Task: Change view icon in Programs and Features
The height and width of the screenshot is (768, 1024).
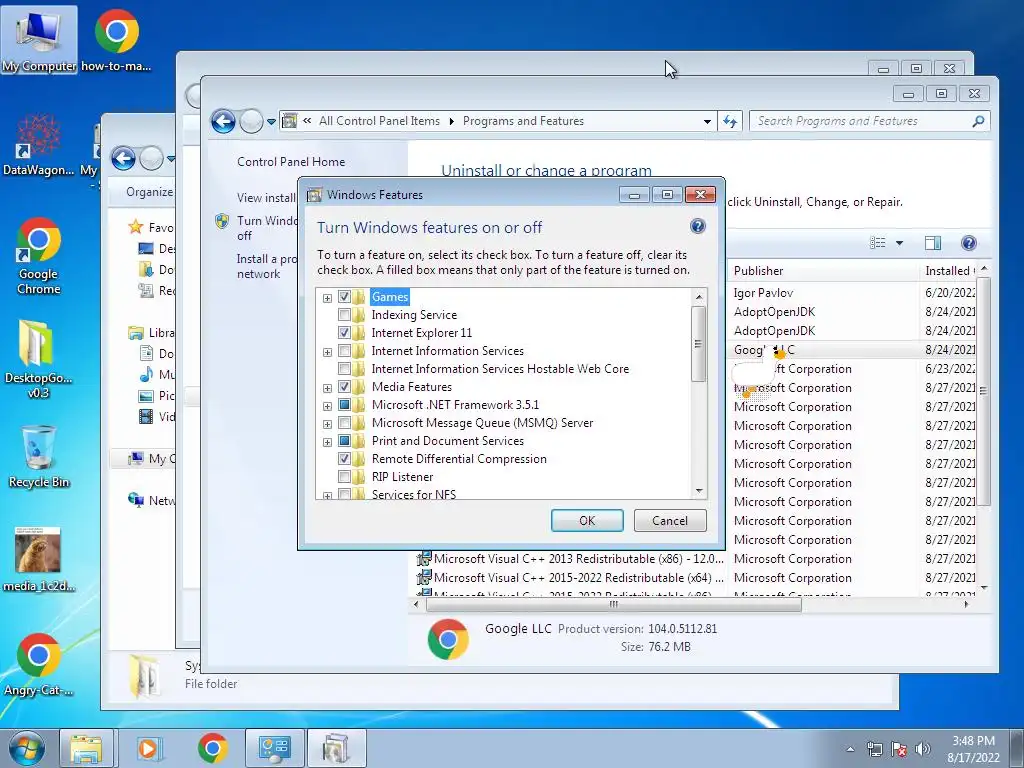Action: pyautogui.click(x=878, y=243)
